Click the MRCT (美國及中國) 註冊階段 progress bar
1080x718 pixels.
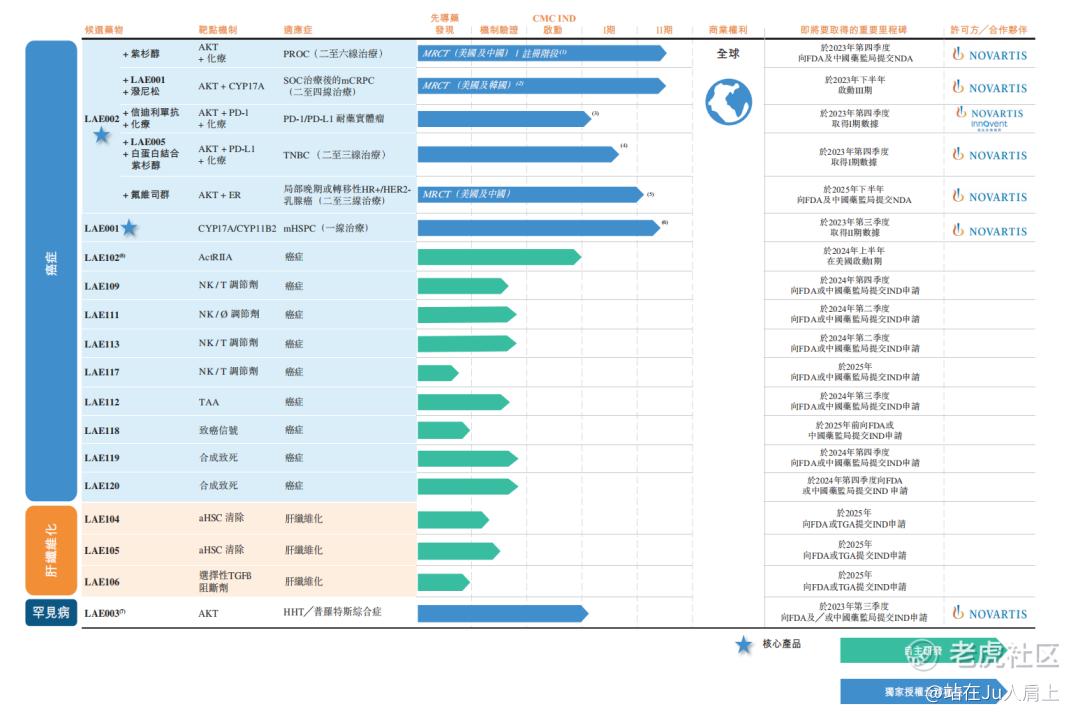[x=541, y=53]
